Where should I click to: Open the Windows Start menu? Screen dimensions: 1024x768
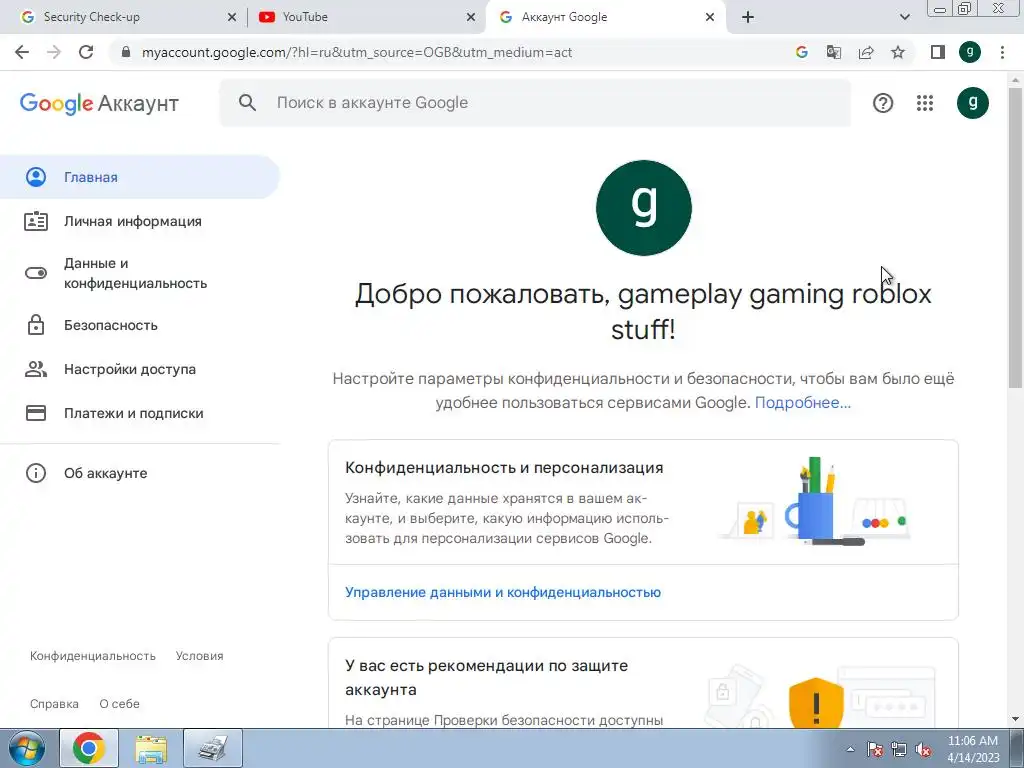click(x=26, y=748)
